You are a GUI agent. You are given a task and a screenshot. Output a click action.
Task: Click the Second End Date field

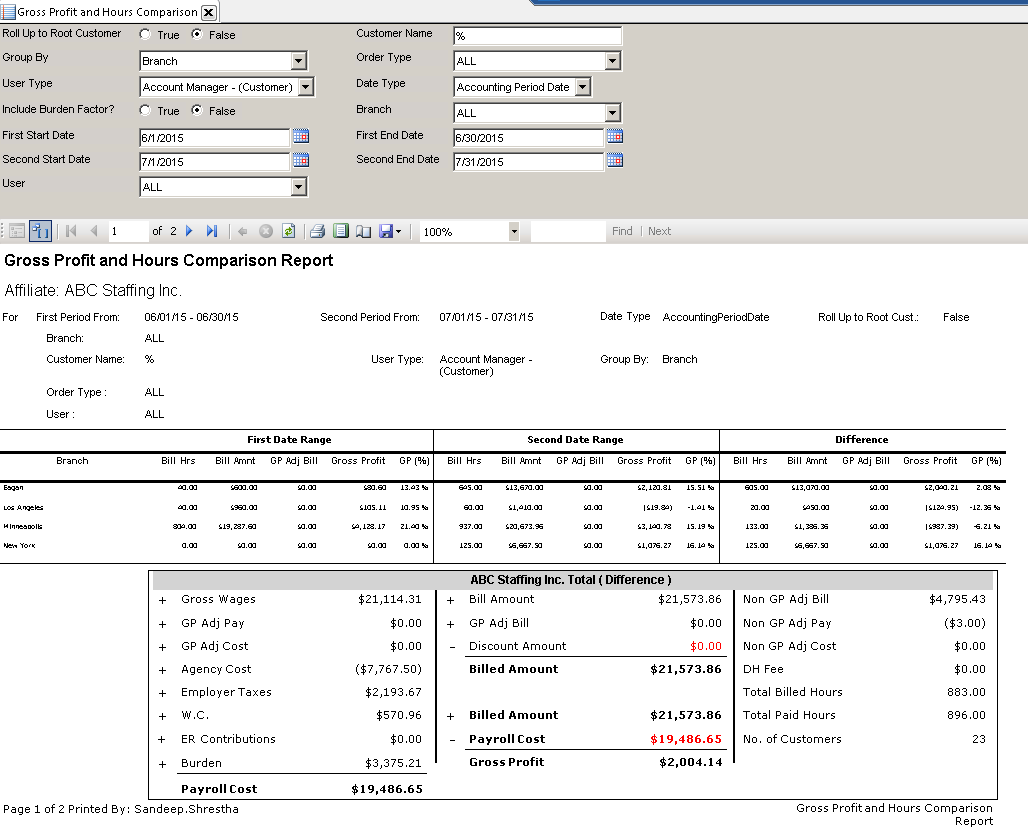tap(528, 162)
